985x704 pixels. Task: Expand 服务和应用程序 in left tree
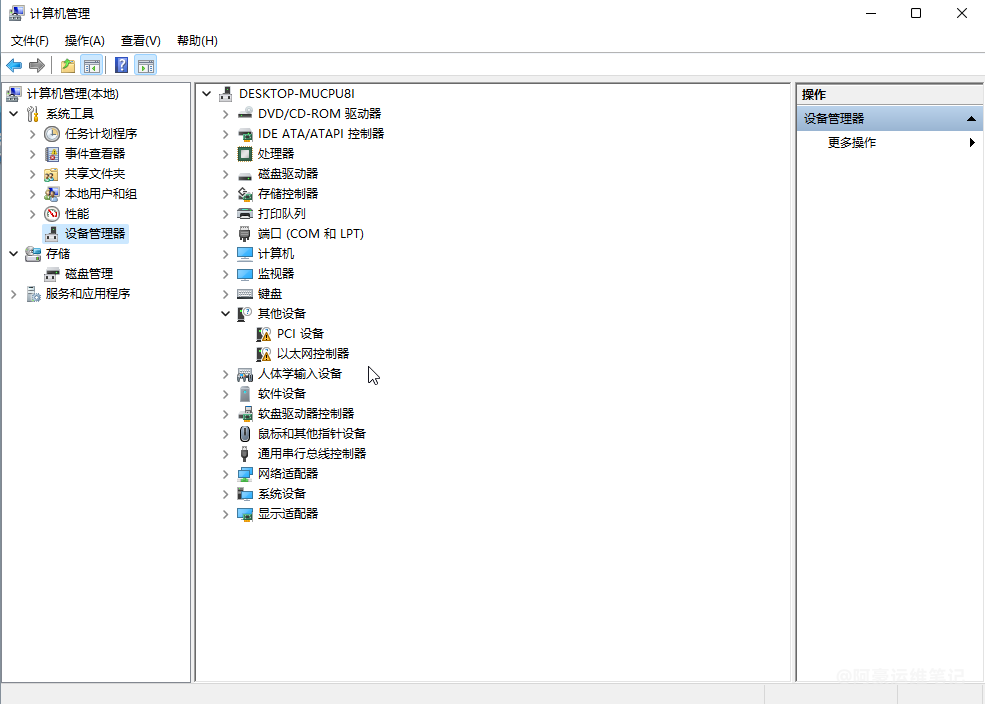(x=13, y=293)
